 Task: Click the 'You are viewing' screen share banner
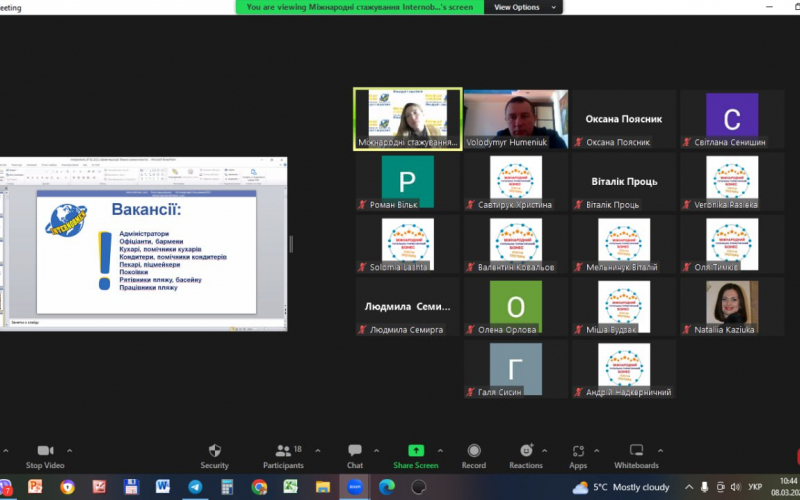coord(360,7)
